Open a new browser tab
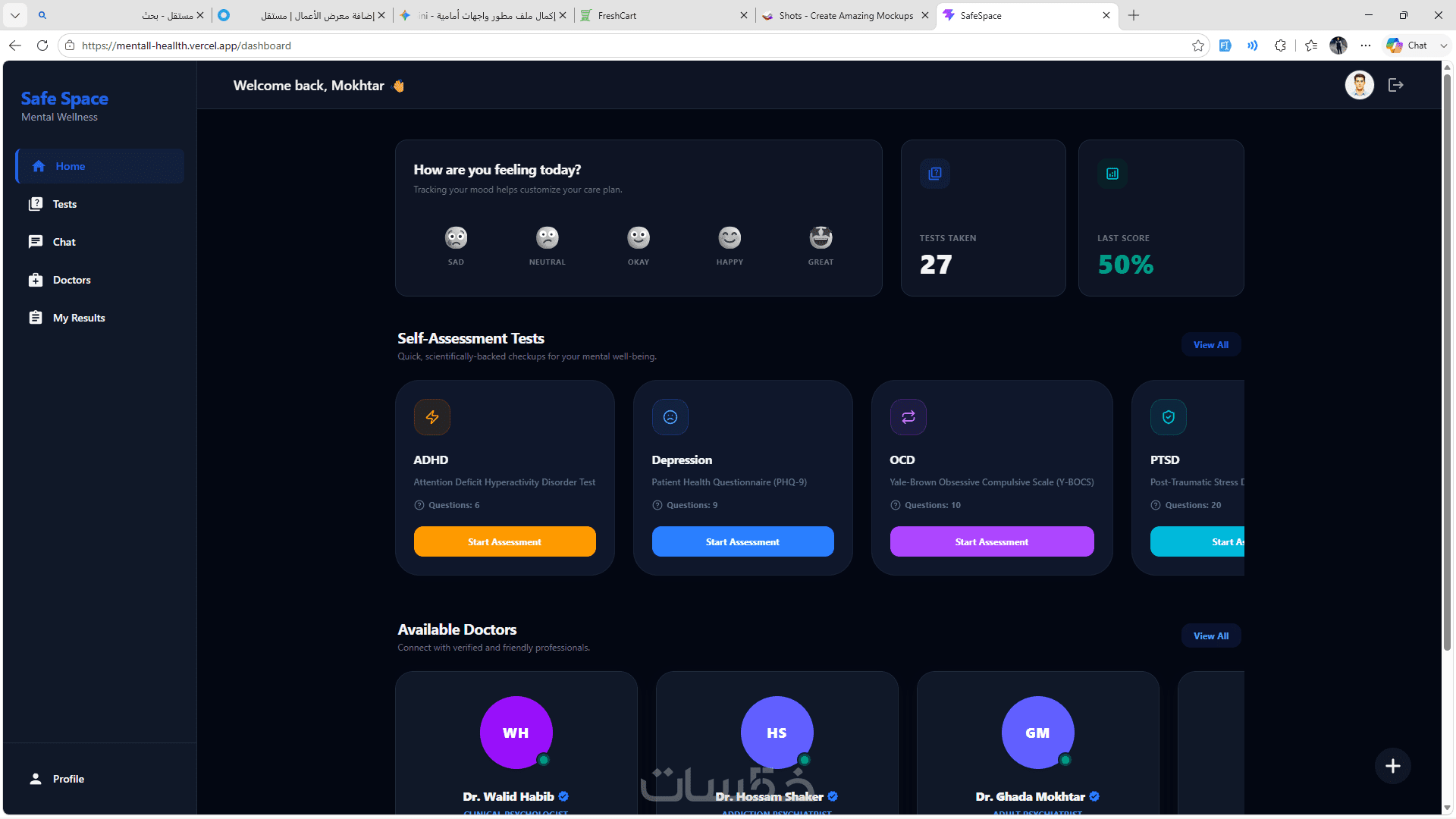Image resolution: width=1456 pixels, height=819 pixels. (1134, 15)
